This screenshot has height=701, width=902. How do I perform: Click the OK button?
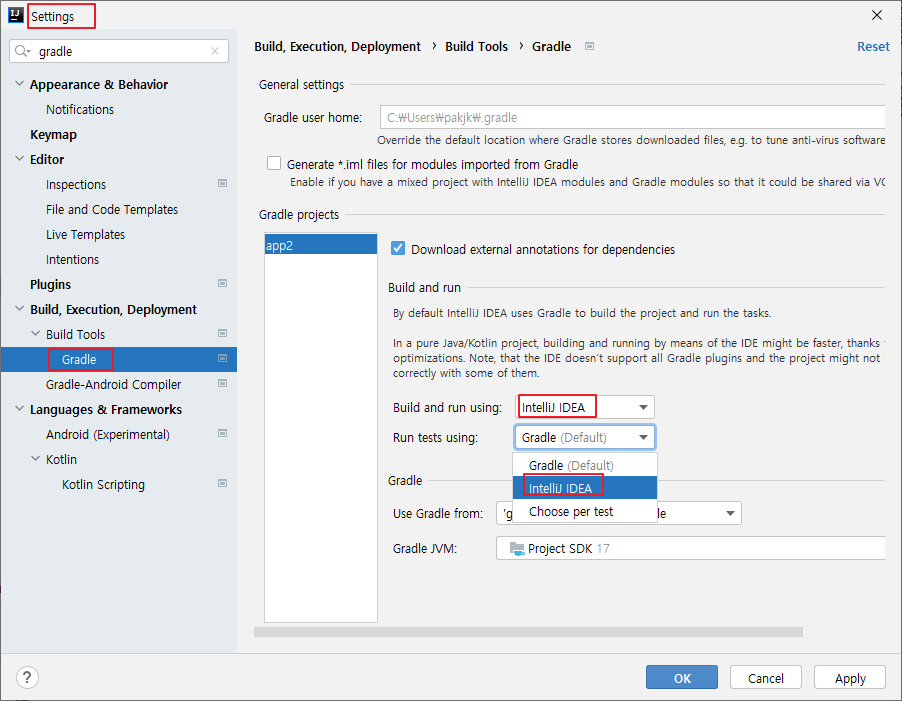[x=682, y=677]
